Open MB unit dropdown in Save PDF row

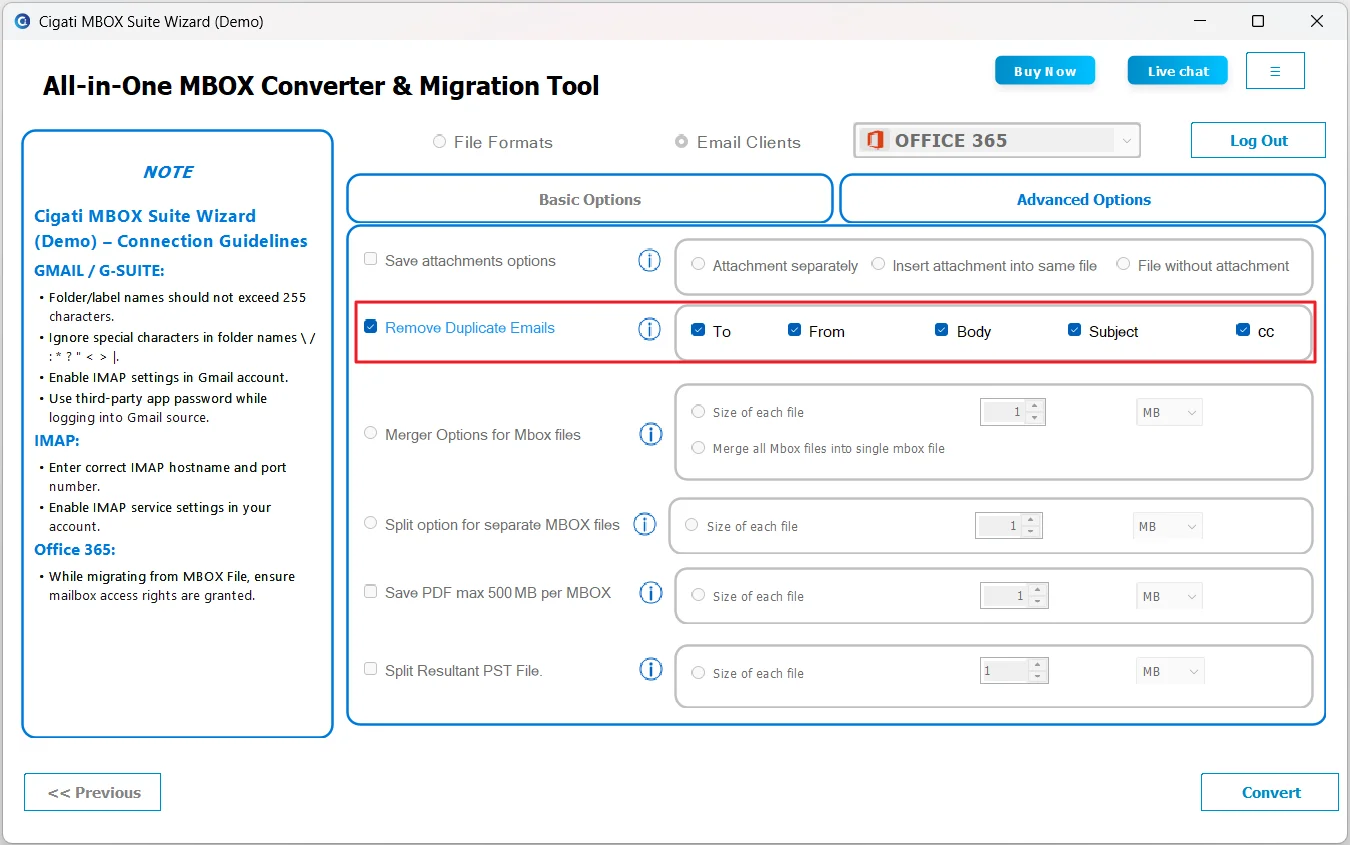coord(1169,596)
